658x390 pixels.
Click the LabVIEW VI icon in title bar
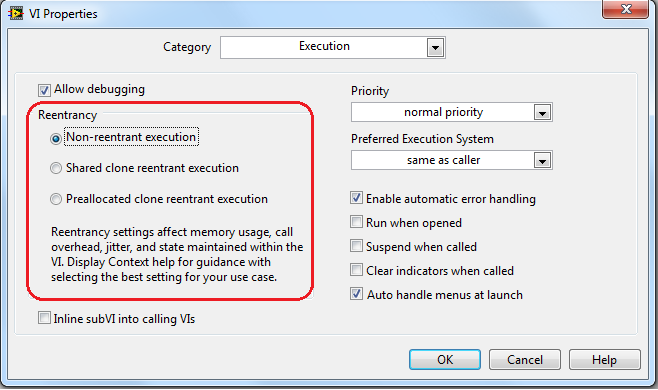(x=16, y=13)
